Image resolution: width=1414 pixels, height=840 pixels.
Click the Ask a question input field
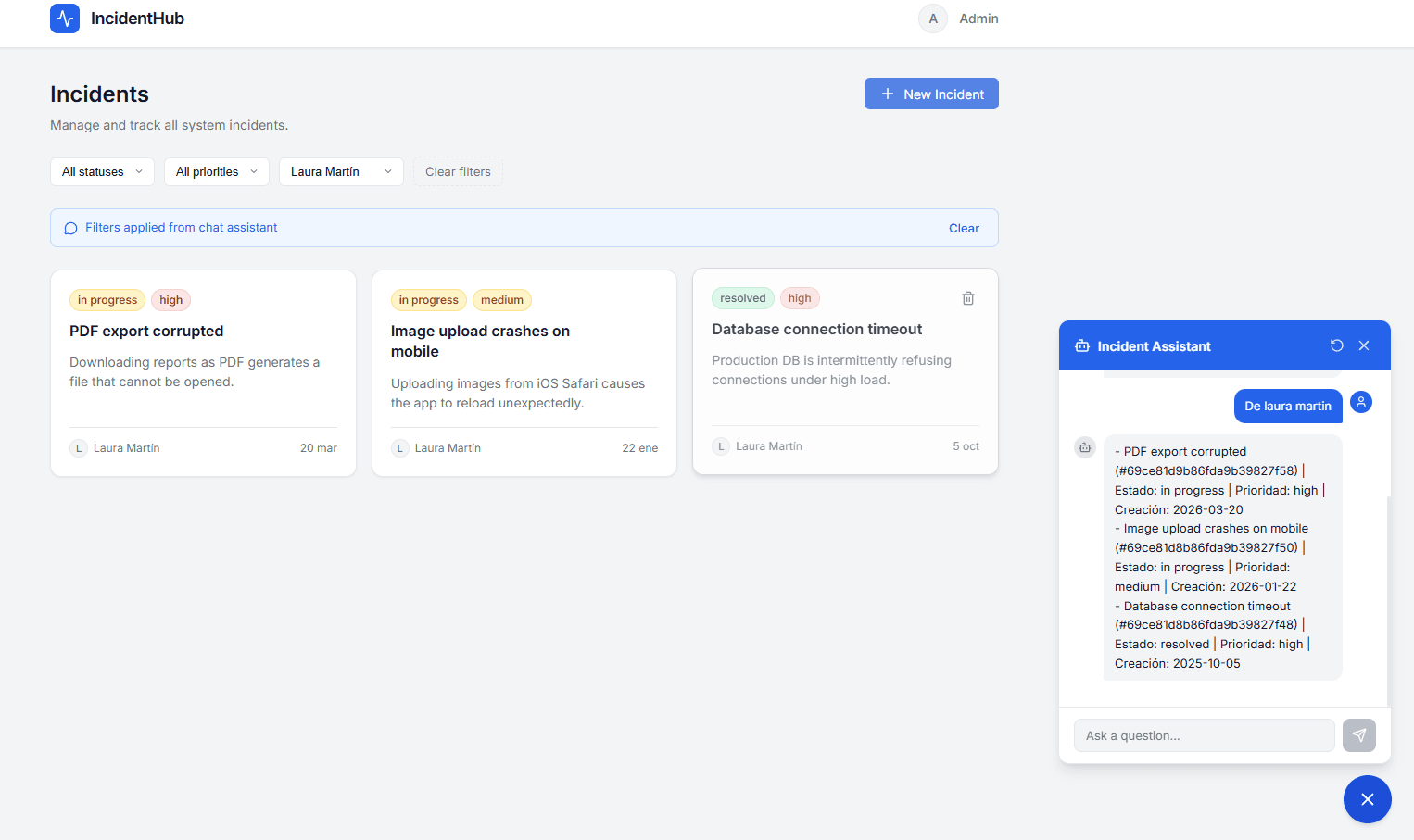coord(1204,734)
